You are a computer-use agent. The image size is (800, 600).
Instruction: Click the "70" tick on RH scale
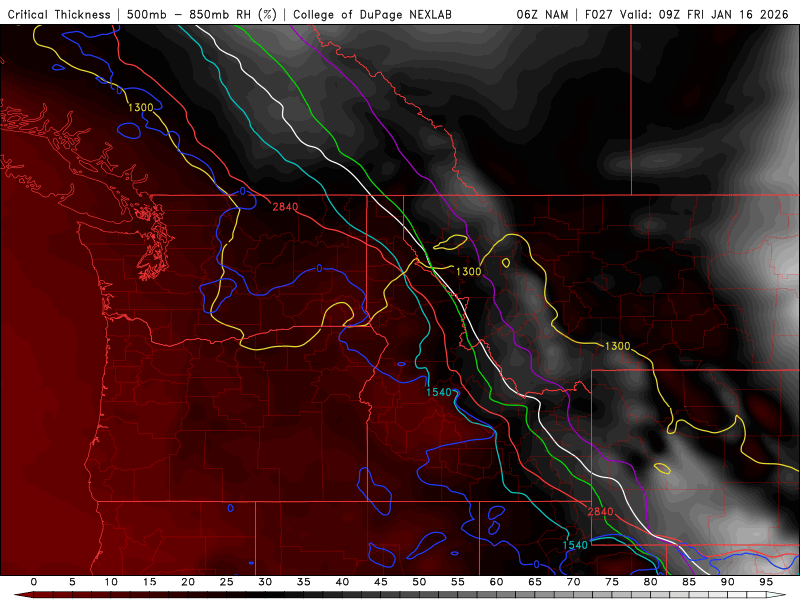tap(573, 582)
